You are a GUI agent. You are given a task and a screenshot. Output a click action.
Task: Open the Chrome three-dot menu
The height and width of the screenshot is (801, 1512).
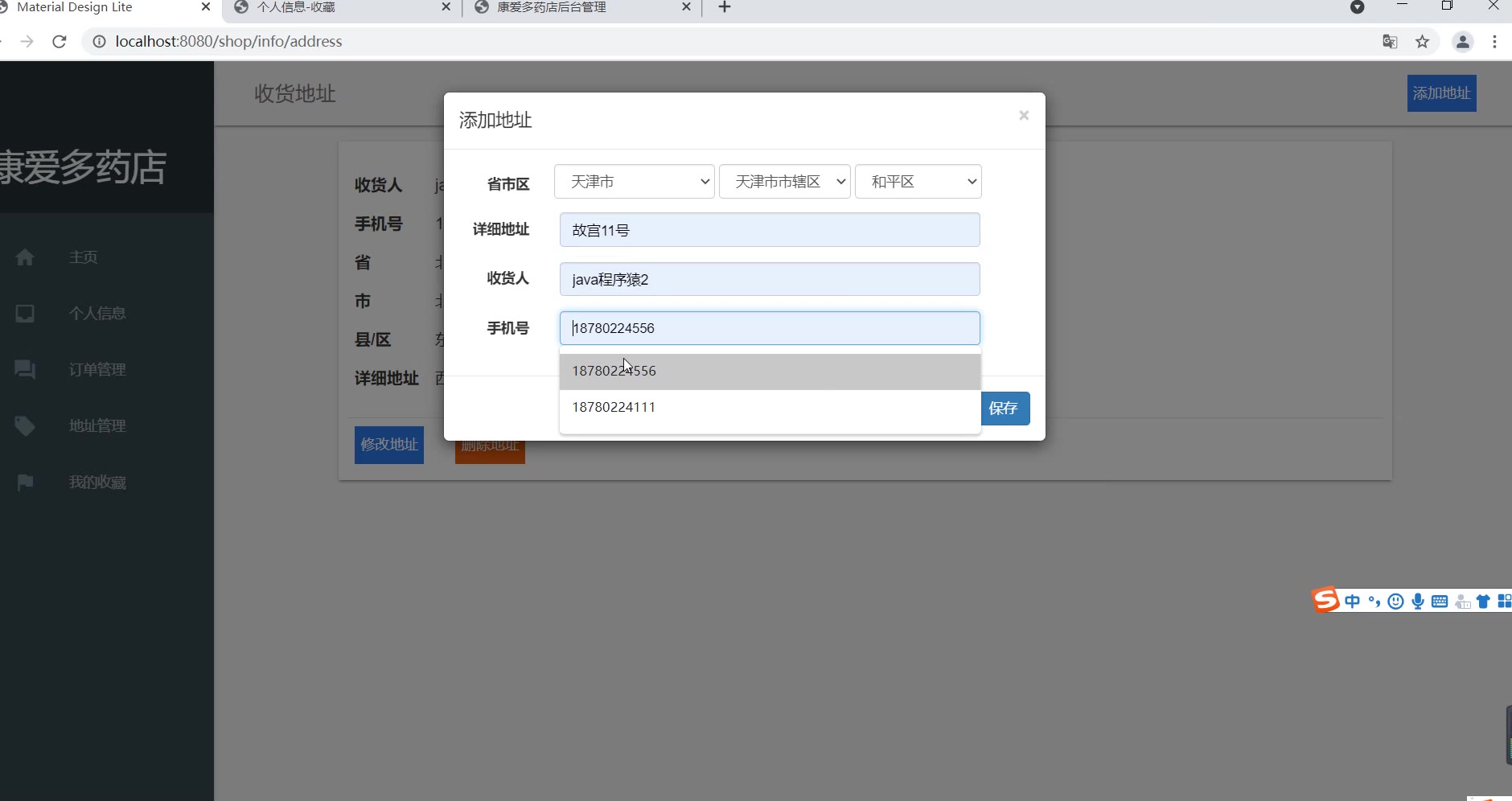click(1495, 42)
